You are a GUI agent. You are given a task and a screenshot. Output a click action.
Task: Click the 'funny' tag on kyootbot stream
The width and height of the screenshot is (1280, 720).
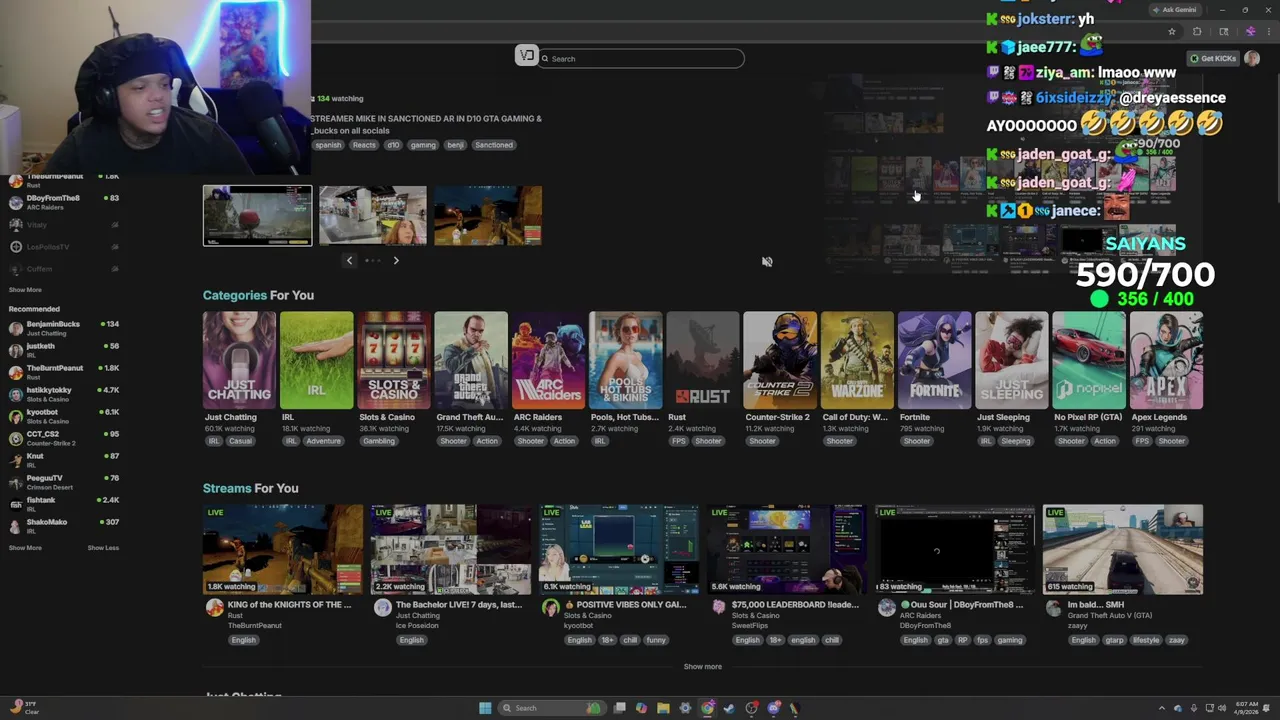[x=656, y=640]
